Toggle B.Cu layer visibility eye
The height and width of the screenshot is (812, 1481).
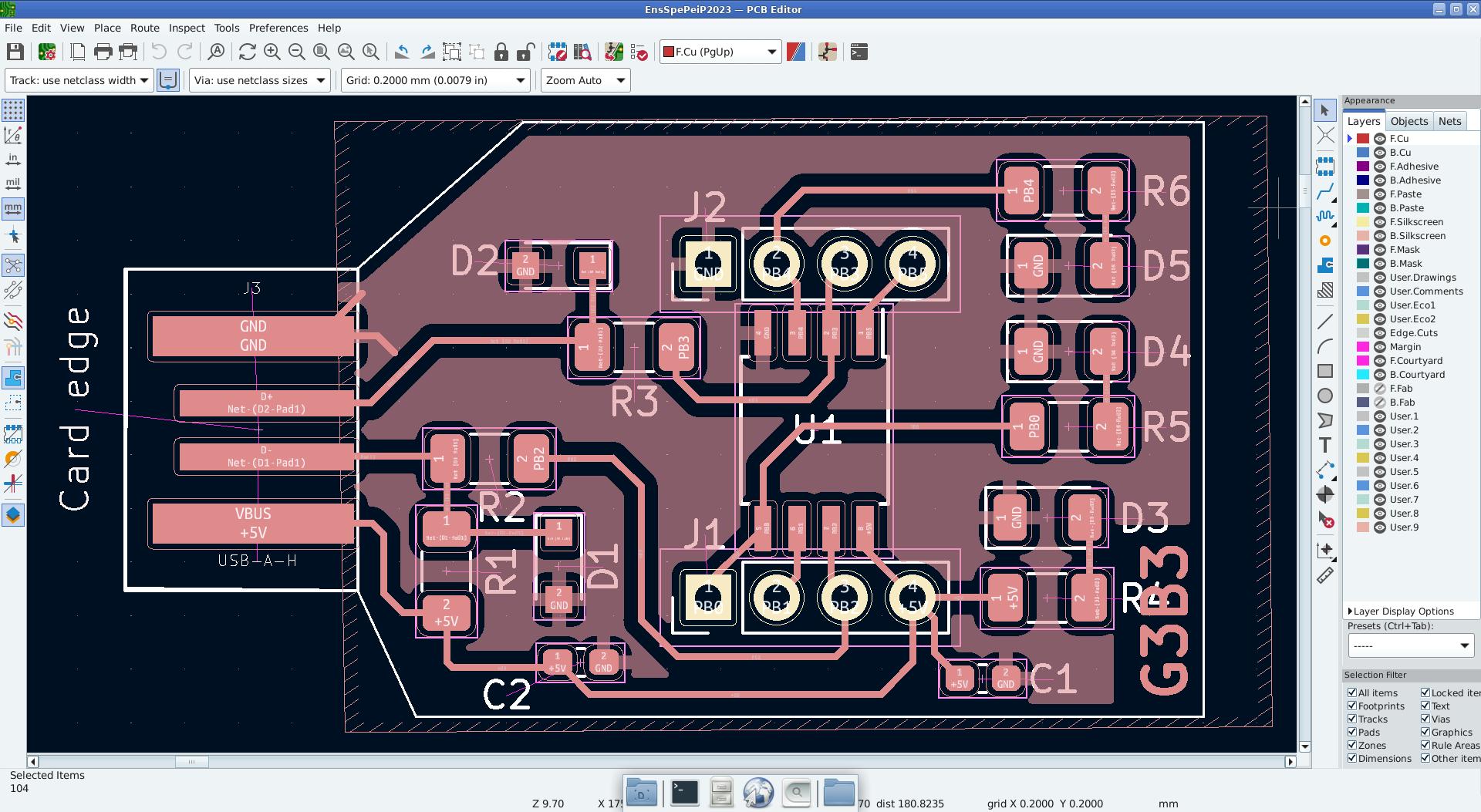point(1380,153)
